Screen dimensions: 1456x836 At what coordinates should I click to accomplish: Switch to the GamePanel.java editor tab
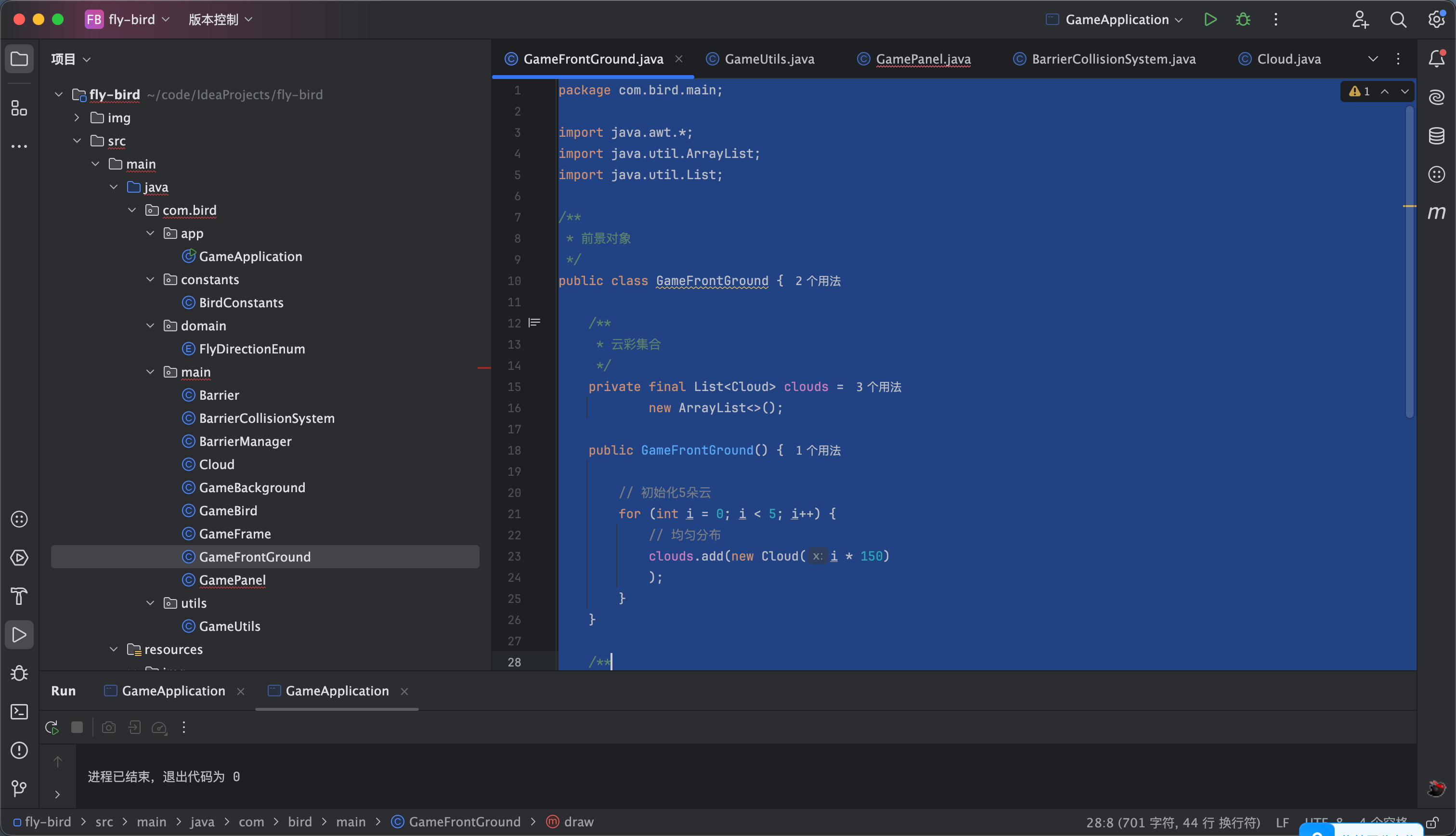coord(914,59)
